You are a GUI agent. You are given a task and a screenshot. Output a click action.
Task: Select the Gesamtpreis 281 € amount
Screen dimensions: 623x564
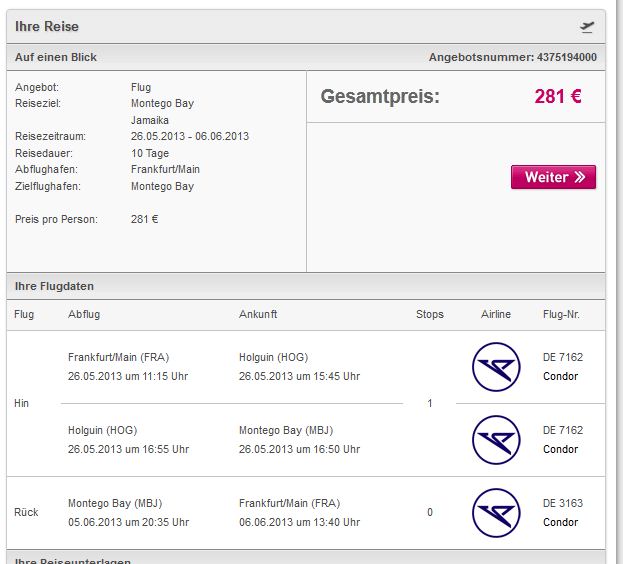[558, 97]
